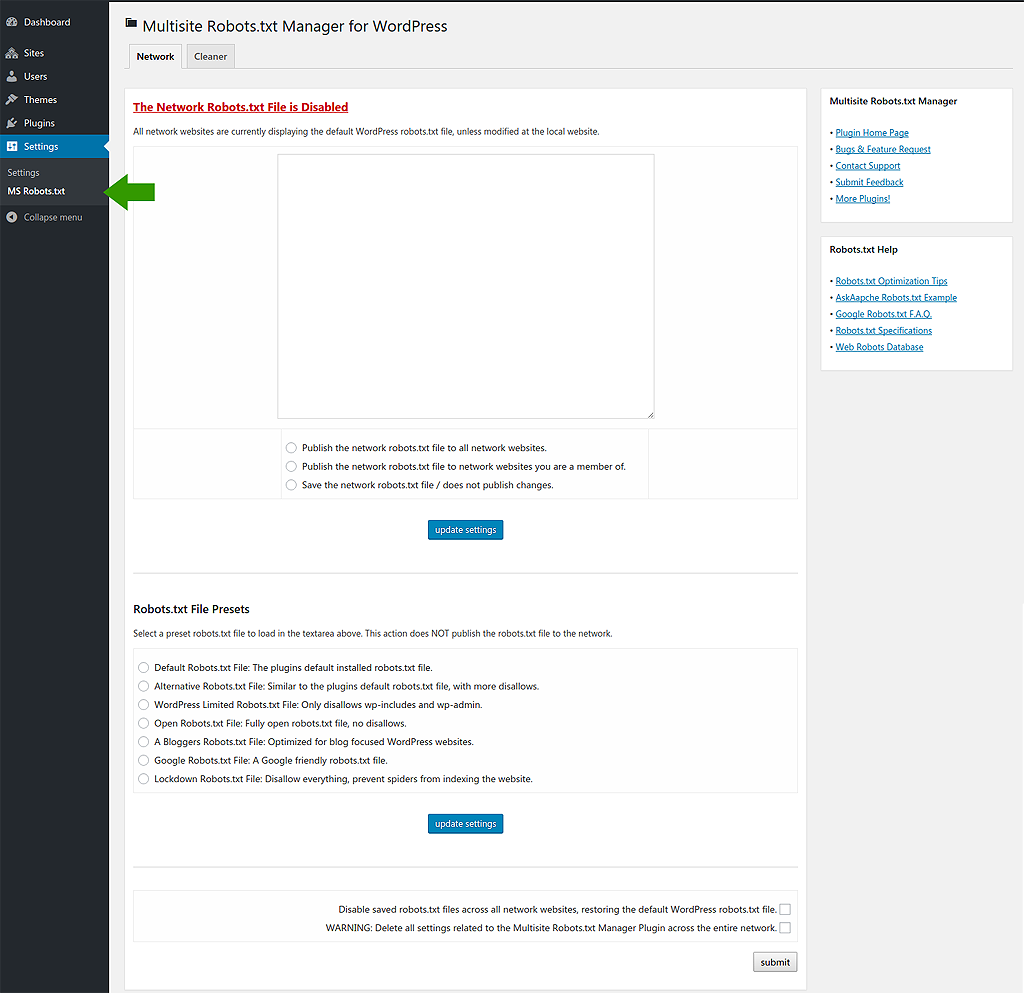This screenshot has height=993, width=1024.
Task: Choose Lockdown Robots.txt File preset
Action: [144, 779]
